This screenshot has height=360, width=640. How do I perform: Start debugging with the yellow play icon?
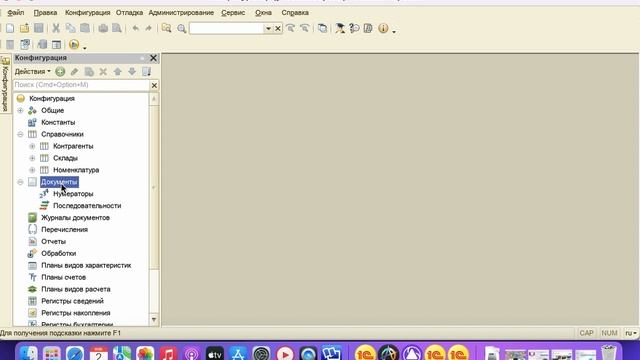pos(74,44)
